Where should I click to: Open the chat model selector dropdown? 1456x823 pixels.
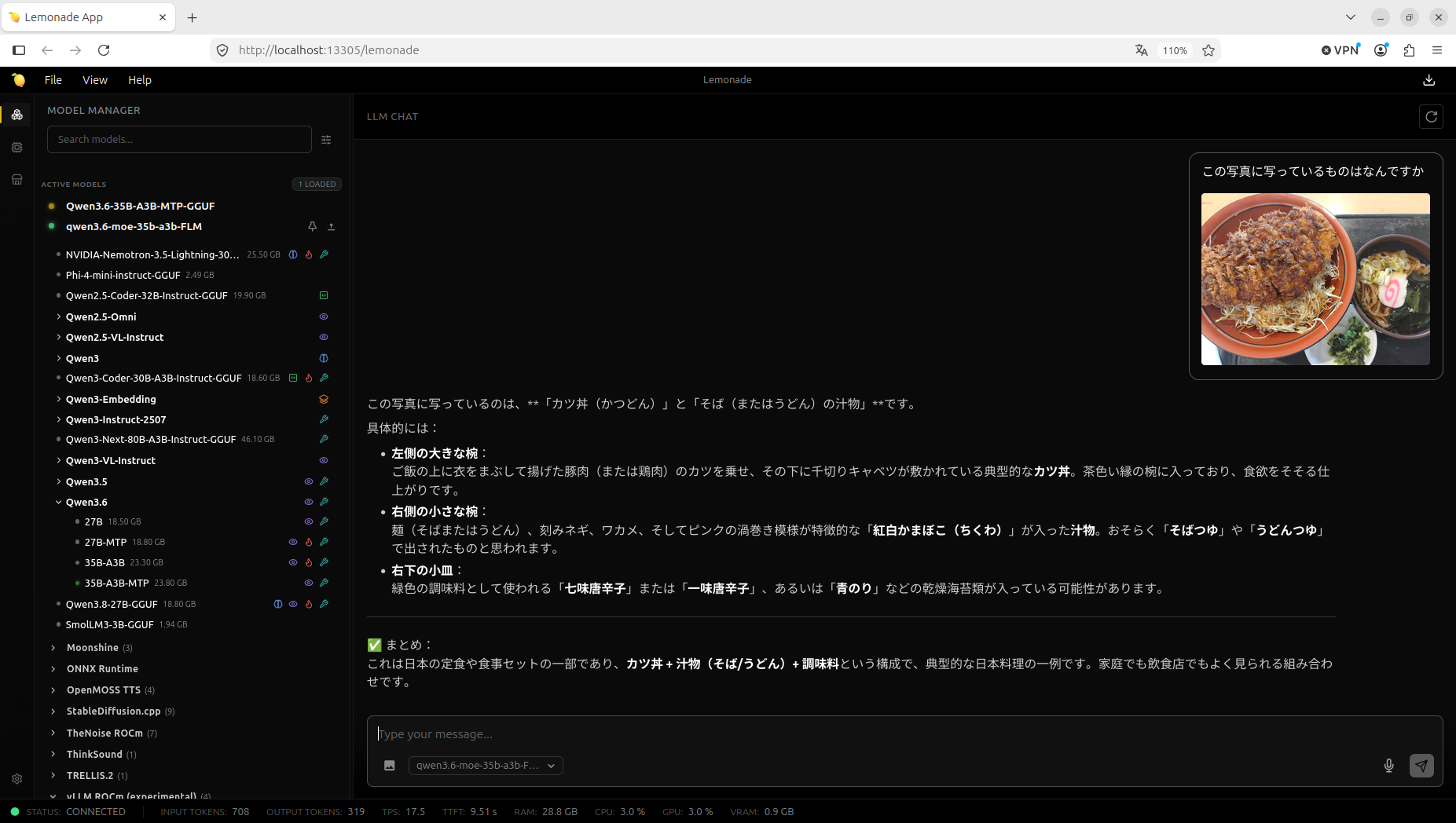[486, 766]
